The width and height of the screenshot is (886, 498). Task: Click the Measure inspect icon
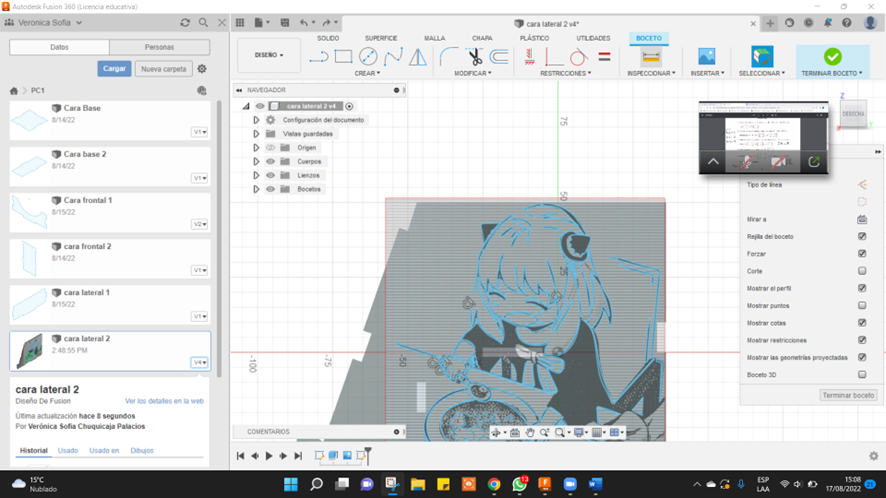[x=651, y=57]
